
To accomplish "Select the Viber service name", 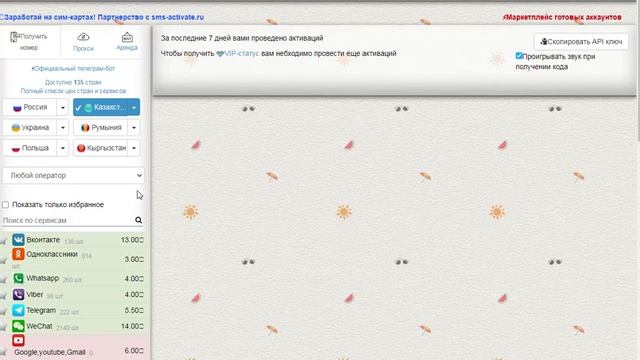I will tap(35, 294).
